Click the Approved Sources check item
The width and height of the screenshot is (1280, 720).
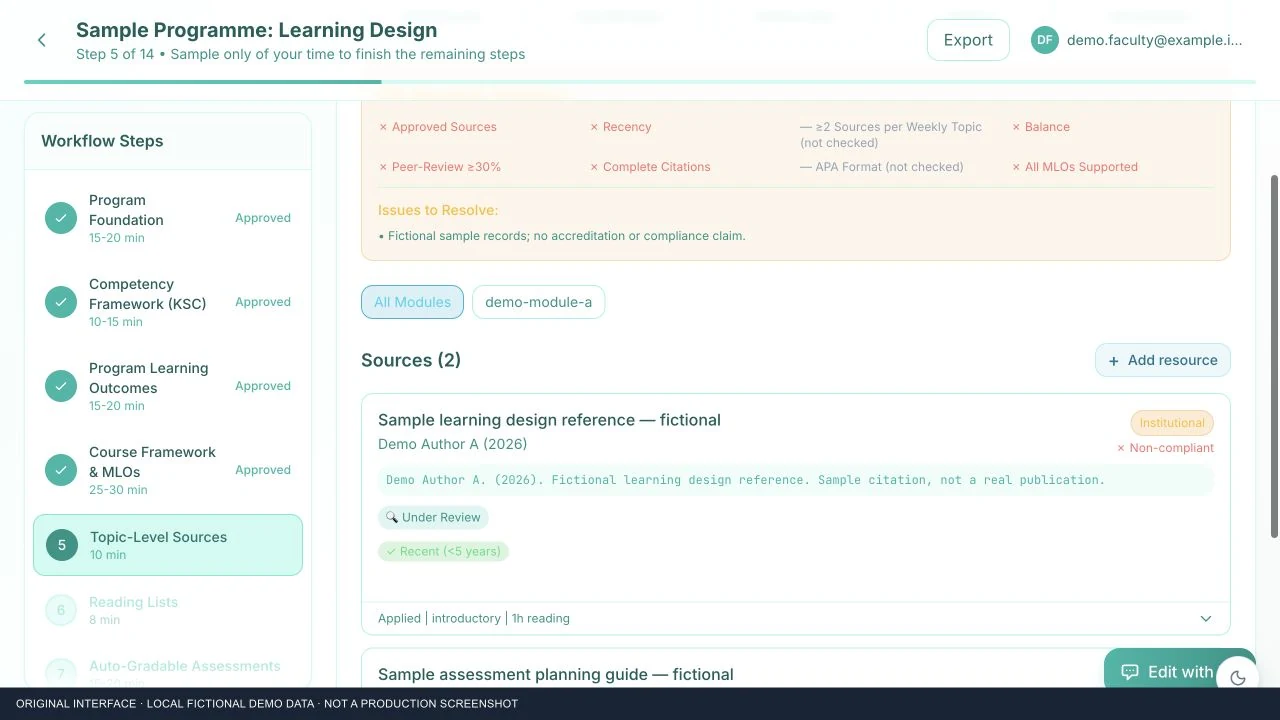click(437, 127)
